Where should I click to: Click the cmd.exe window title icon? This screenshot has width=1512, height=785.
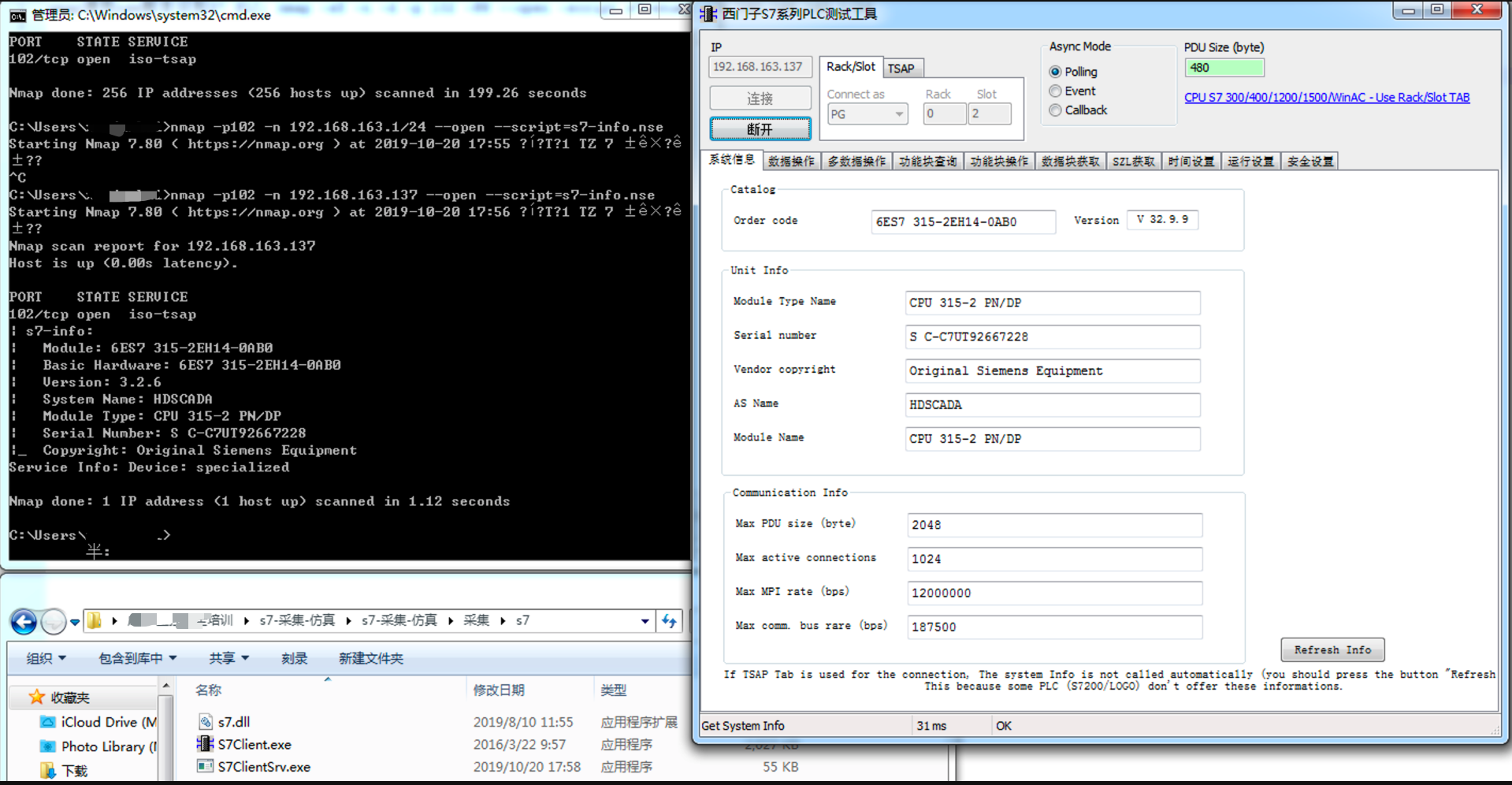pos(17,15)
